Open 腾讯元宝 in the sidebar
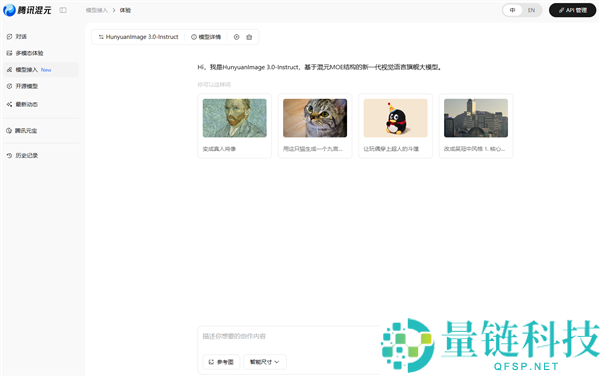The height and width of the screenshot is (377, 600). [x=41, y=131]
